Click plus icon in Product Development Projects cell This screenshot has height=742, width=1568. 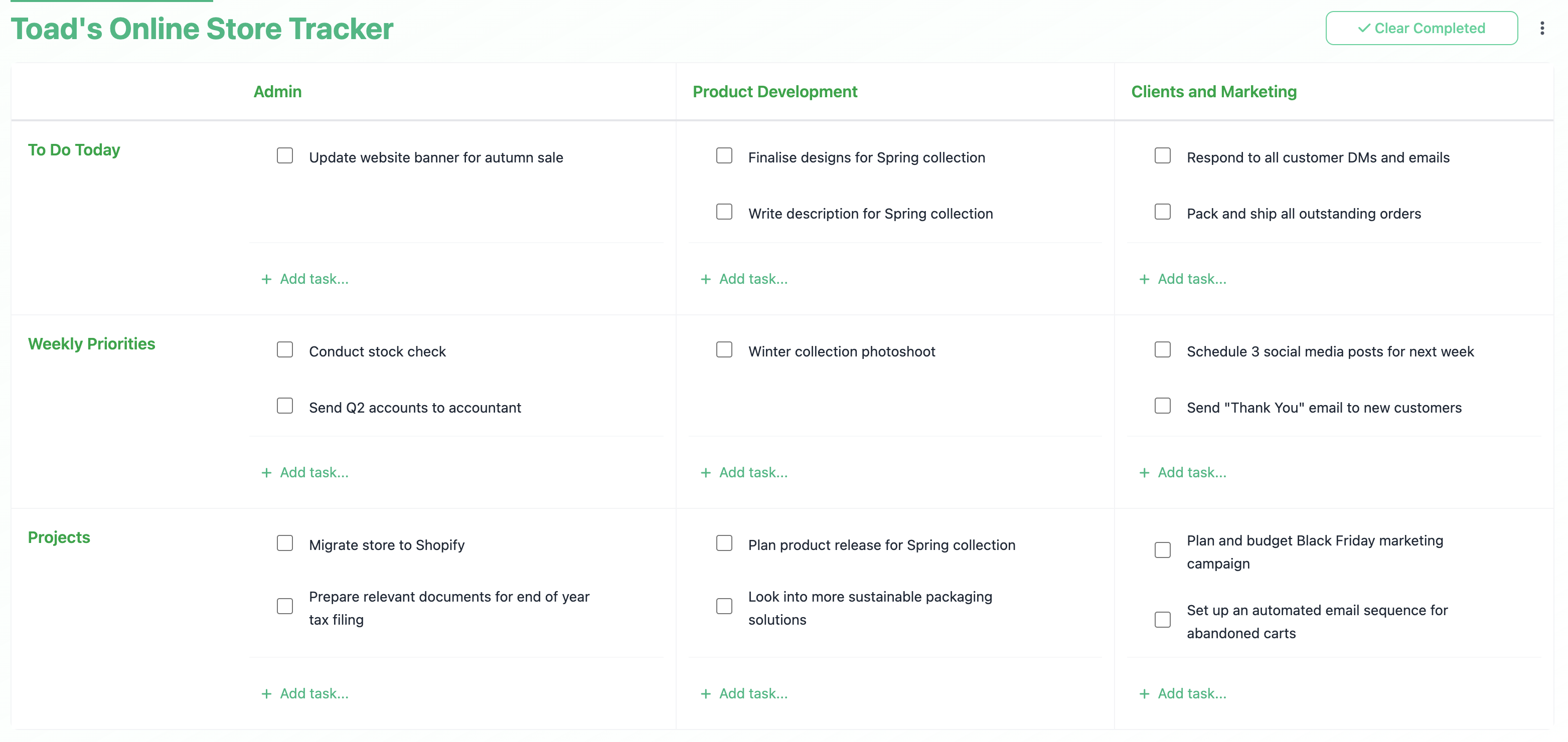pos(705,693)
